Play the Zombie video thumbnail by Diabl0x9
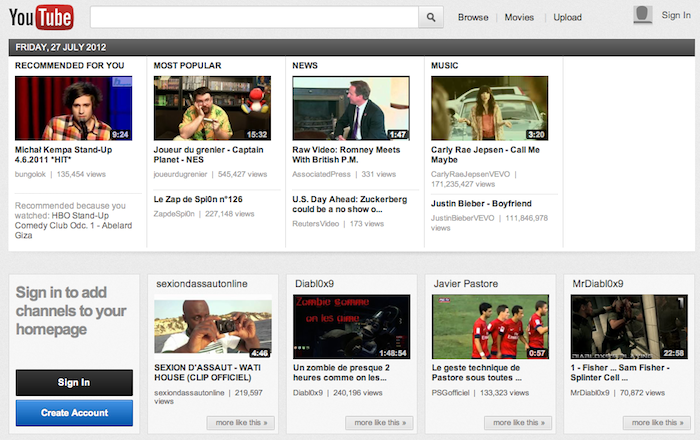The width and height of the screenshot is (700, 440). coord(350,327)
